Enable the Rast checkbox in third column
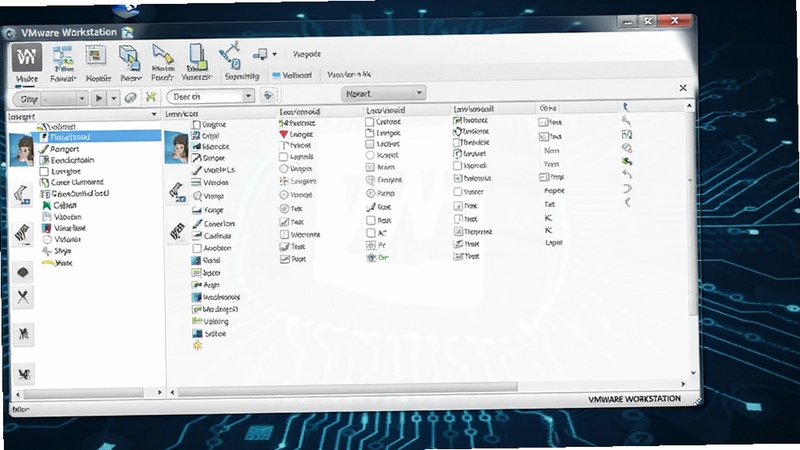The width and height of the screenshot is (800, 450). (371, 220)
